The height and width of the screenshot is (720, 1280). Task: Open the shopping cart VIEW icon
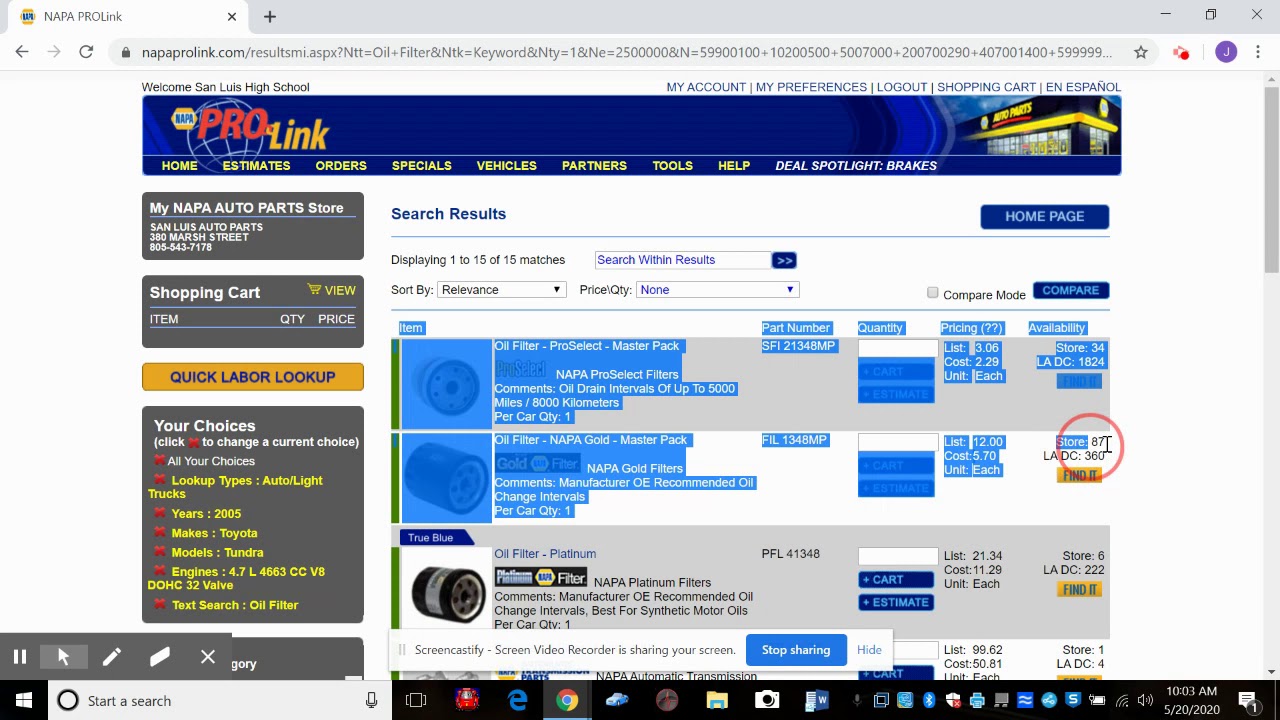[331, 290]
